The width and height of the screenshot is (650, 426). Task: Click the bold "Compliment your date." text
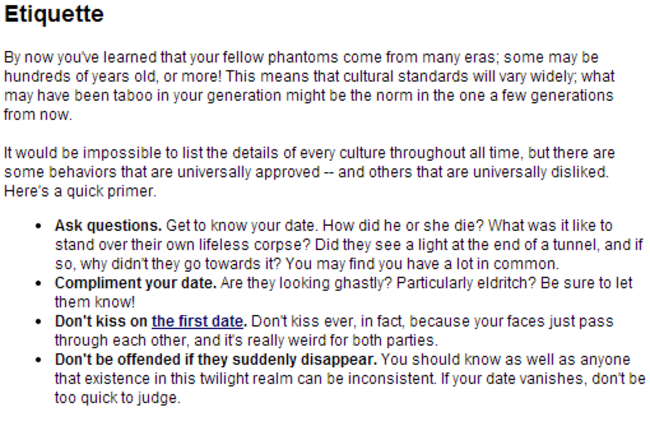point(136,283)
